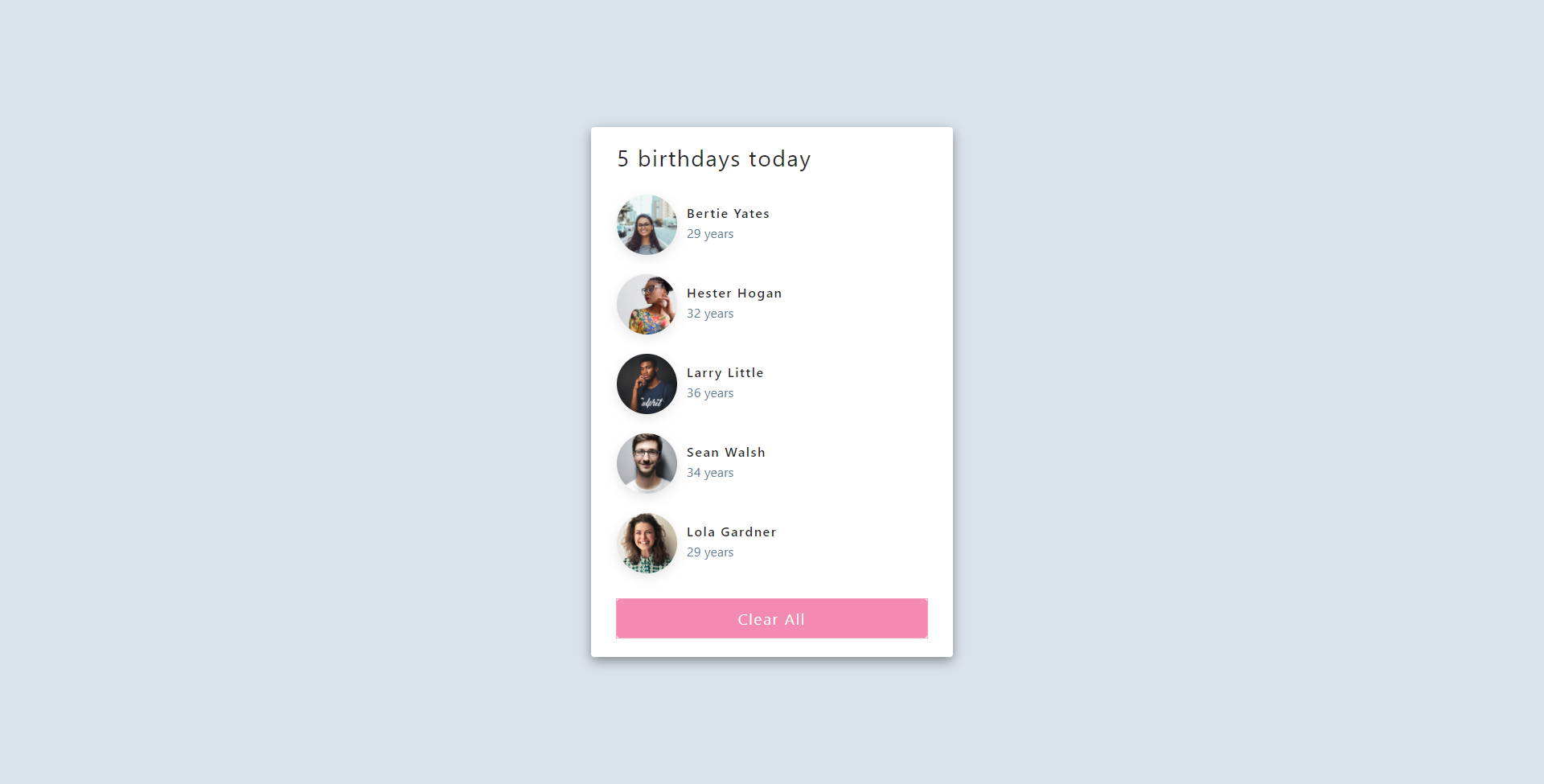This screenshot has width=1544, height=784.
Task: Click Larry Little's profile photo
Action: coord(647,384)
